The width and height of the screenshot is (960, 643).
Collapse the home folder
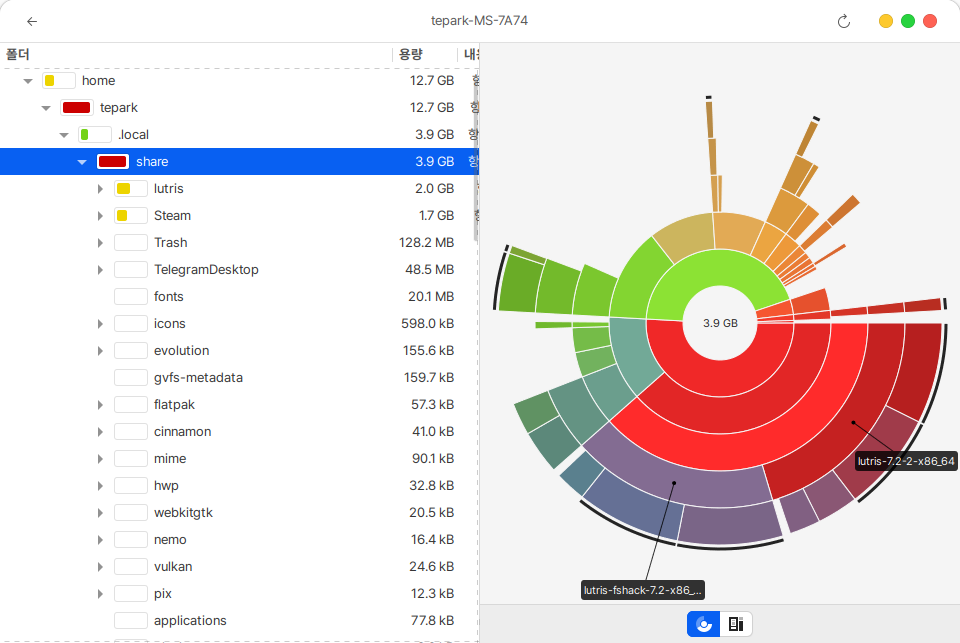coord(28,81)
